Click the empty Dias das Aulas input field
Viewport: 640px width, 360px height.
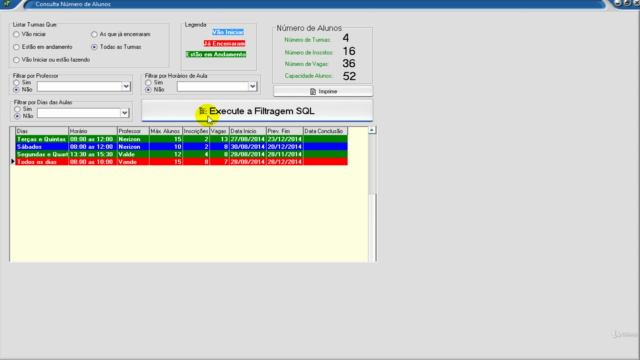pos(79,113)
